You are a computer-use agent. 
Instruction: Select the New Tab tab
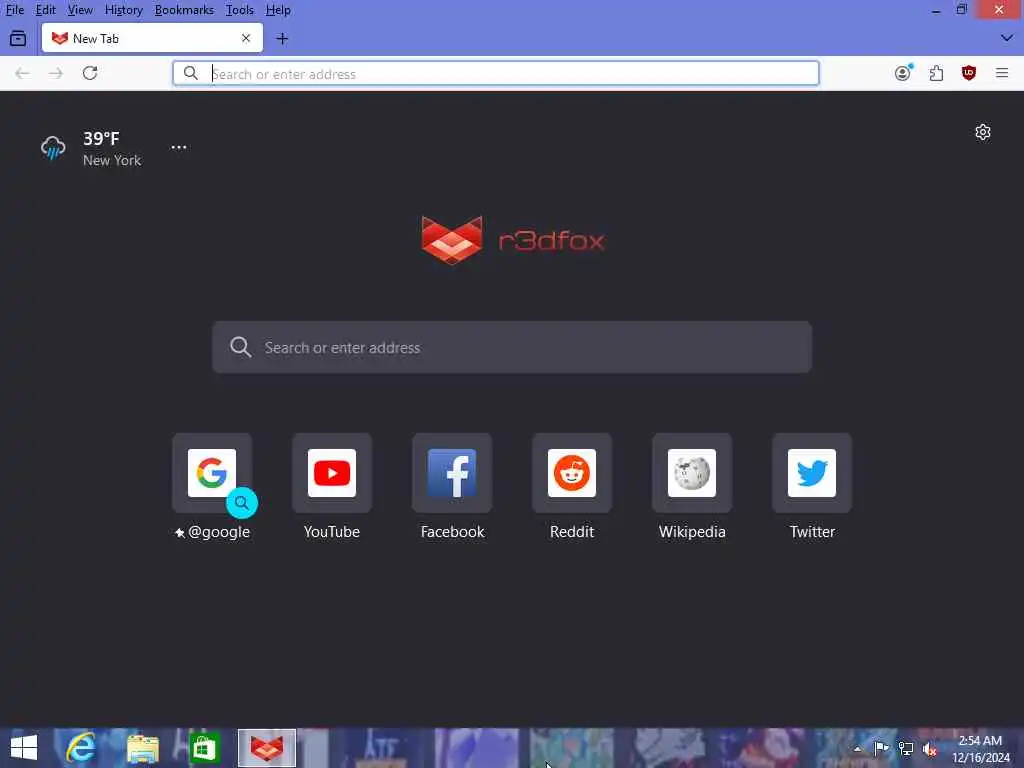(152, 39)
